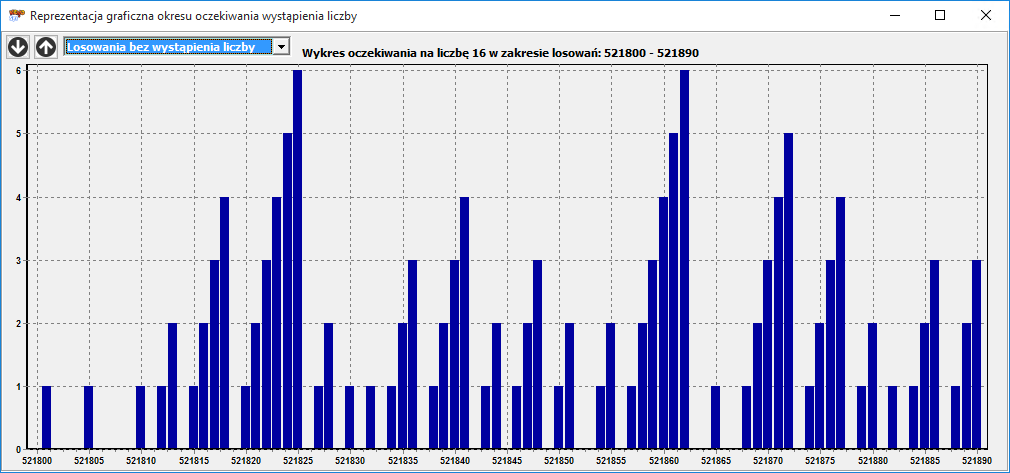Click x-axis label 521890
1010x473 pixels.
[977, 461]
